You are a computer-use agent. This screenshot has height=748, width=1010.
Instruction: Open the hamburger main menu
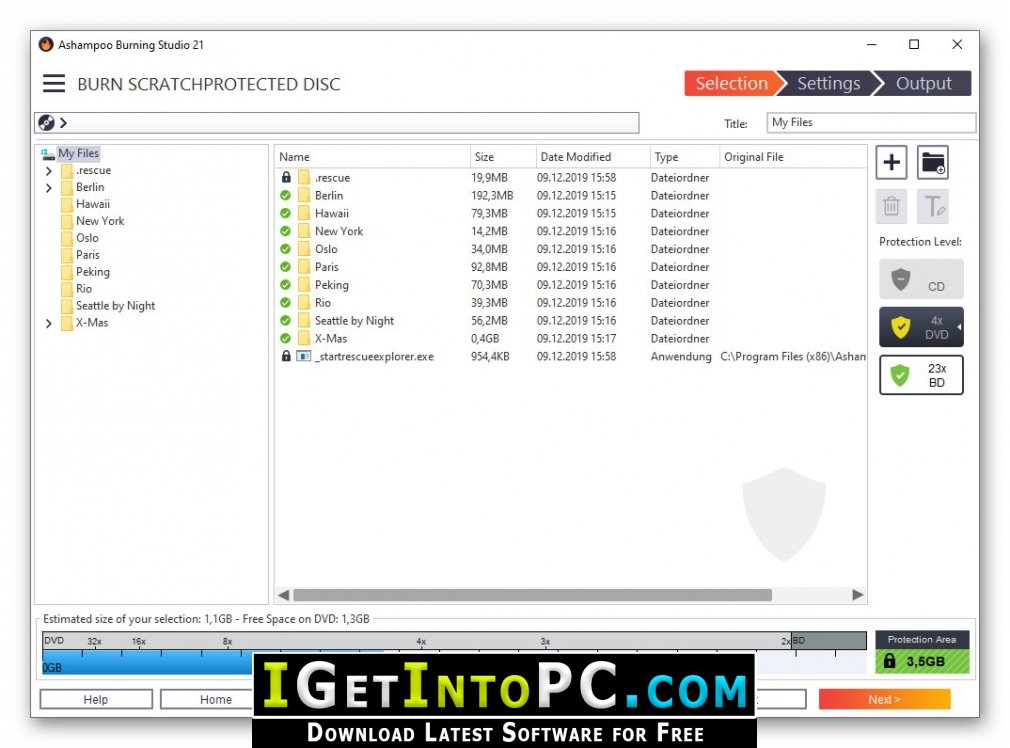click(x=54, y=84)
